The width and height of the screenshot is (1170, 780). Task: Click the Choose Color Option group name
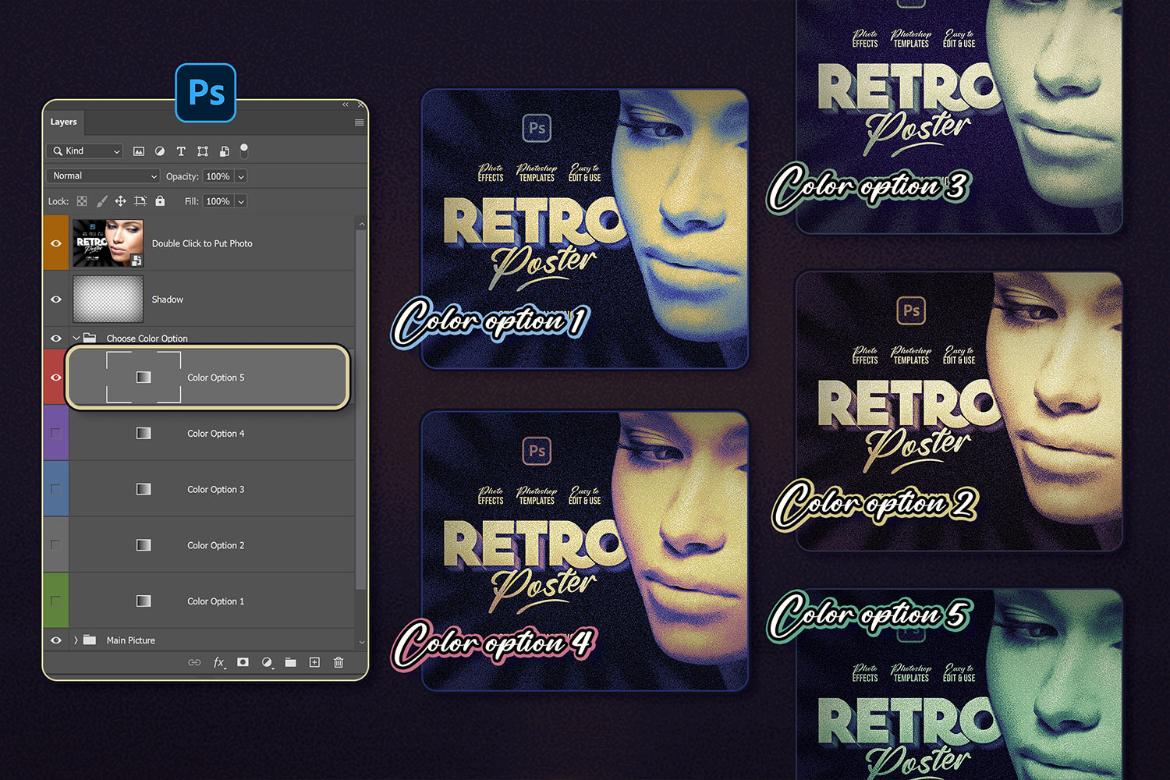[147, 338]
